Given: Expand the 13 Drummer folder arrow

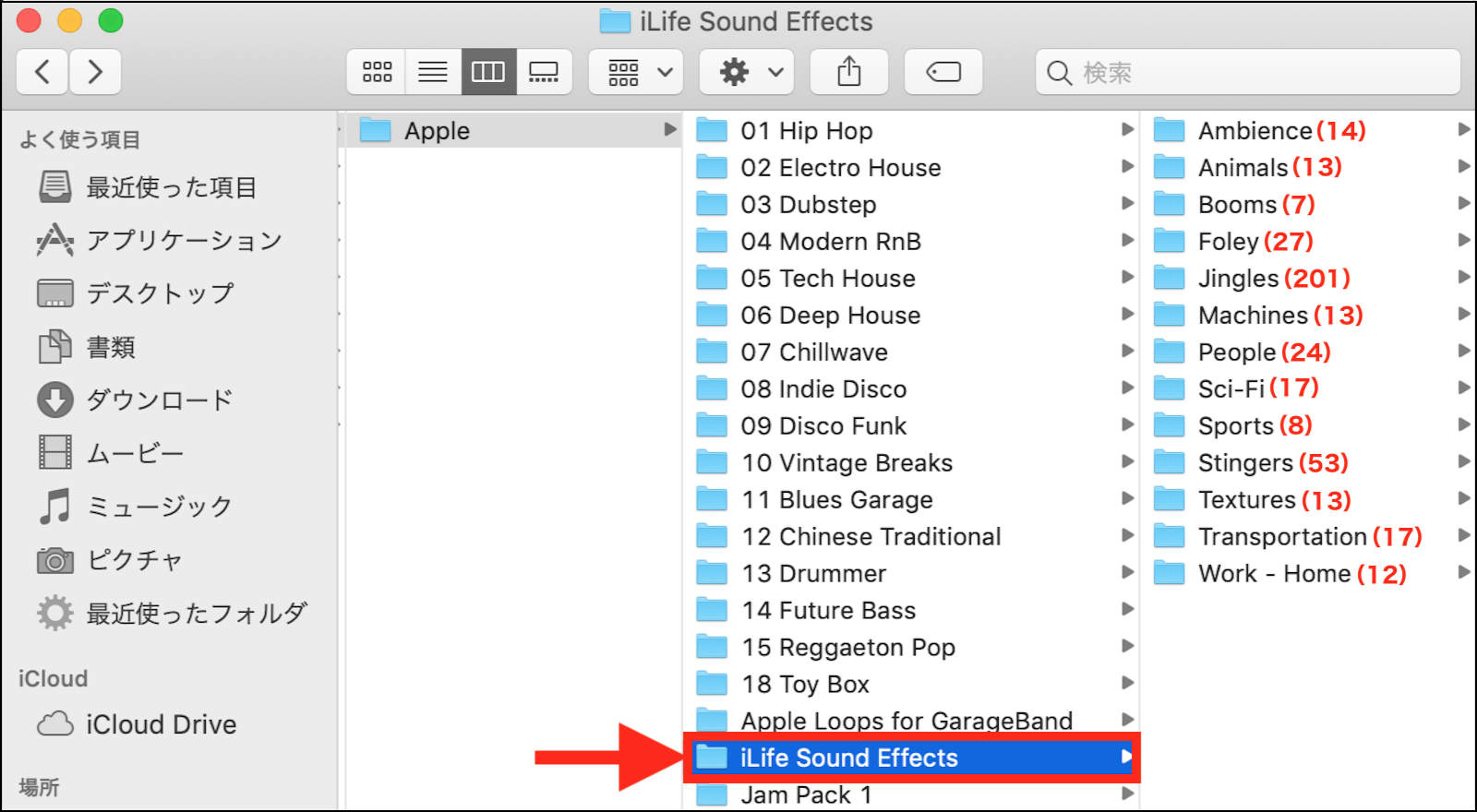Looking at the screenshot, I should [1127, 572].
